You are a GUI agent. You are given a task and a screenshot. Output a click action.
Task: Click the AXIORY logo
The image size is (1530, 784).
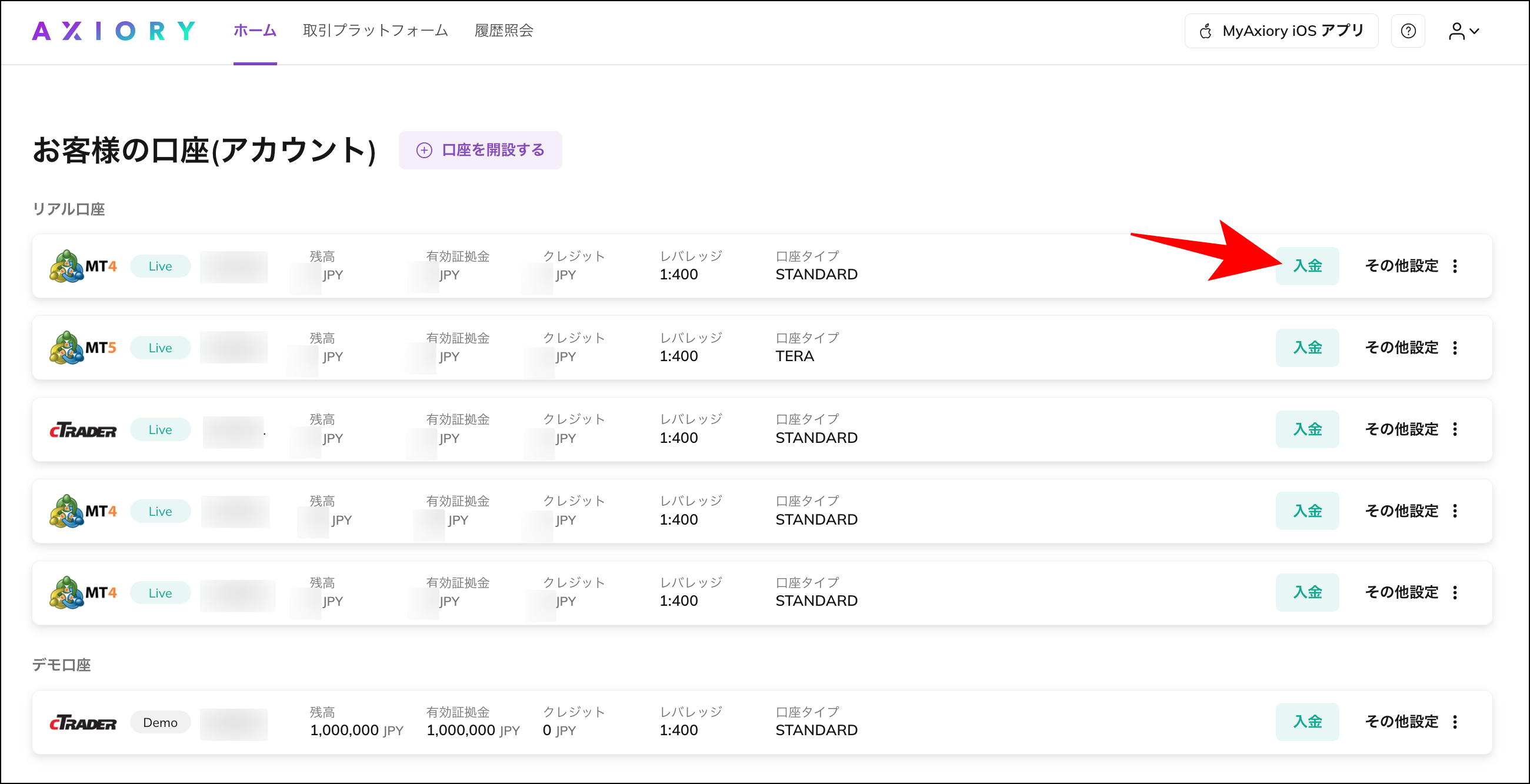point(113,31)
